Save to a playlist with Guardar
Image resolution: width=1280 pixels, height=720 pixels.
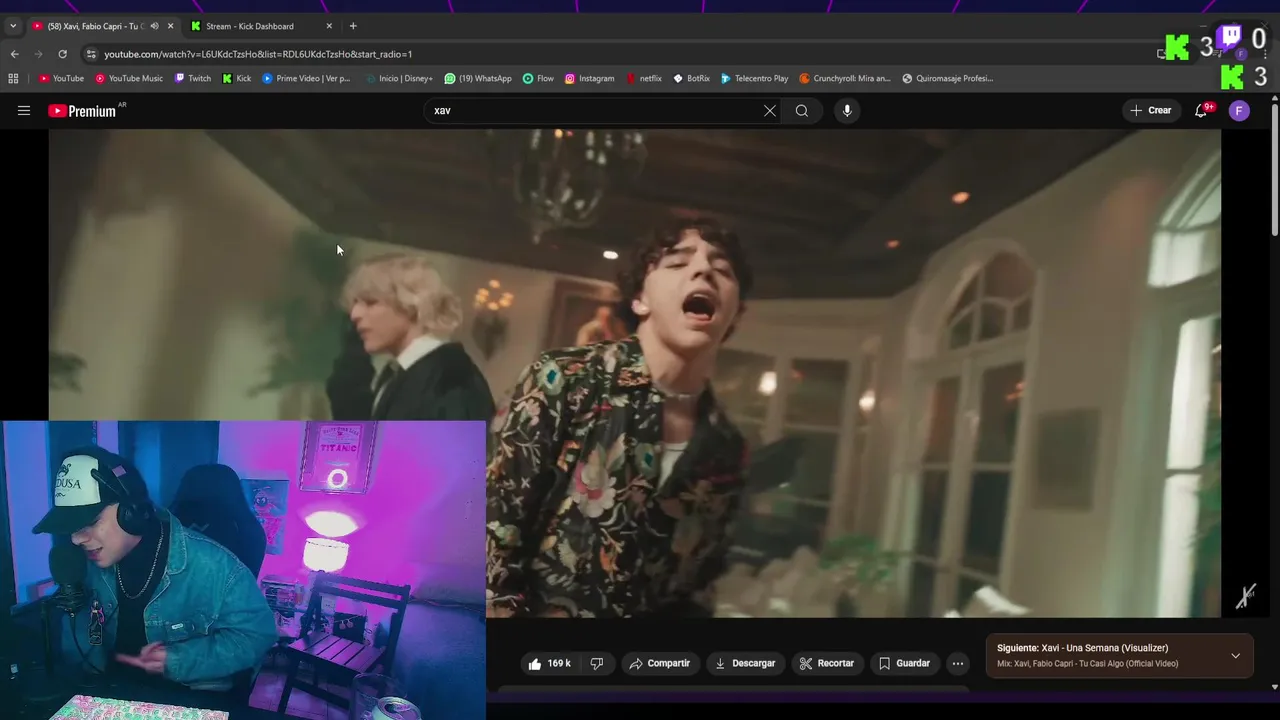(x=904, y=663)
